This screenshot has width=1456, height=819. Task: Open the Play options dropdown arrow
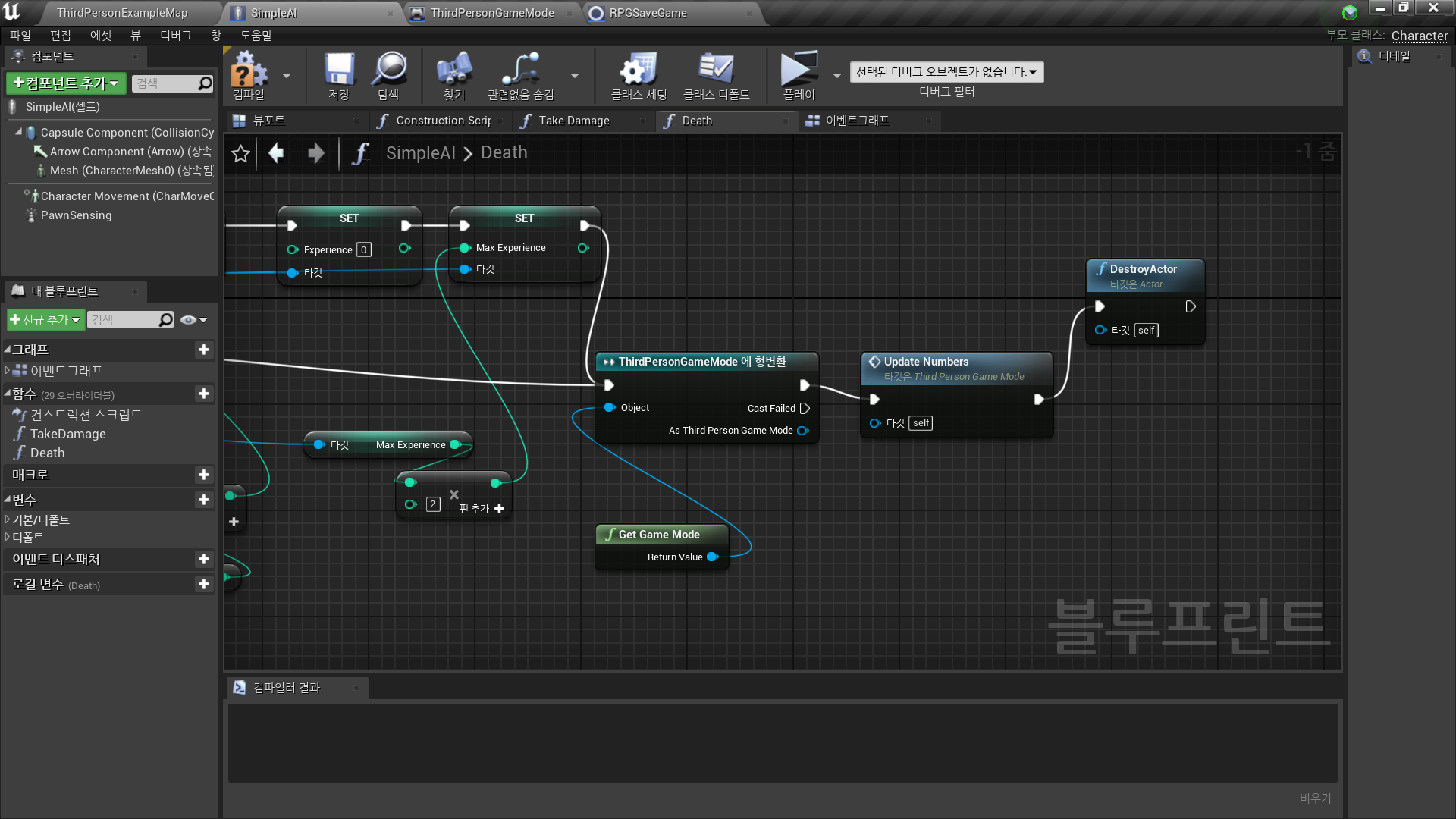[837, 75]
